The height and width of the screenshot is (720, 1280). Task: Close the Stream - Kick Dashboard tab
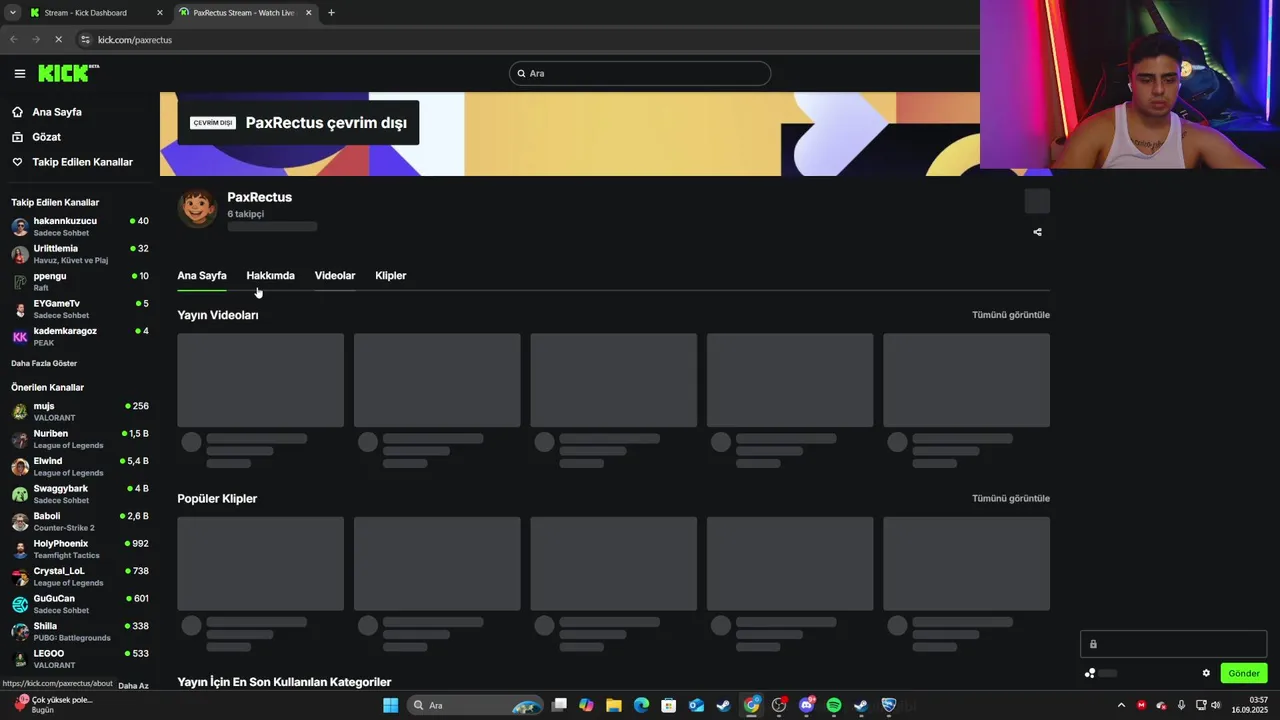pos(160,13)
